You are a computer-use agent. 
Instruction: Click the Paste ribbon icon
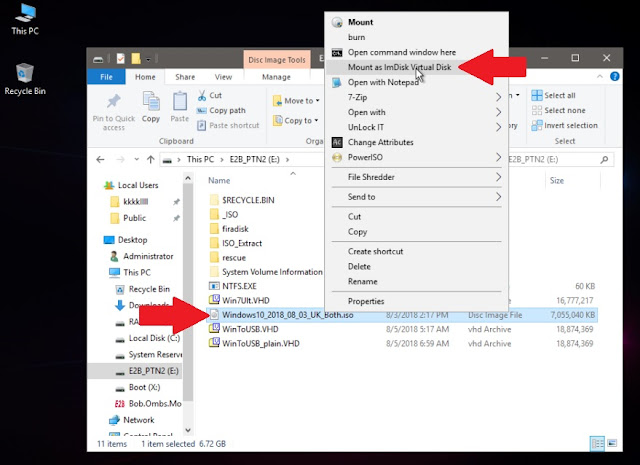(180, 107)
